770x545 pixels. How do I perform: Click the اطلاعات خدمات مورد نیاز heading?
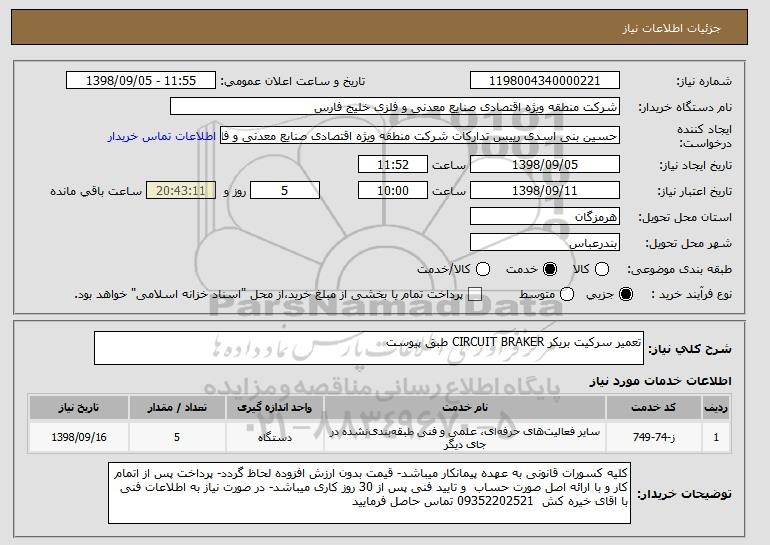coord(660,381)
